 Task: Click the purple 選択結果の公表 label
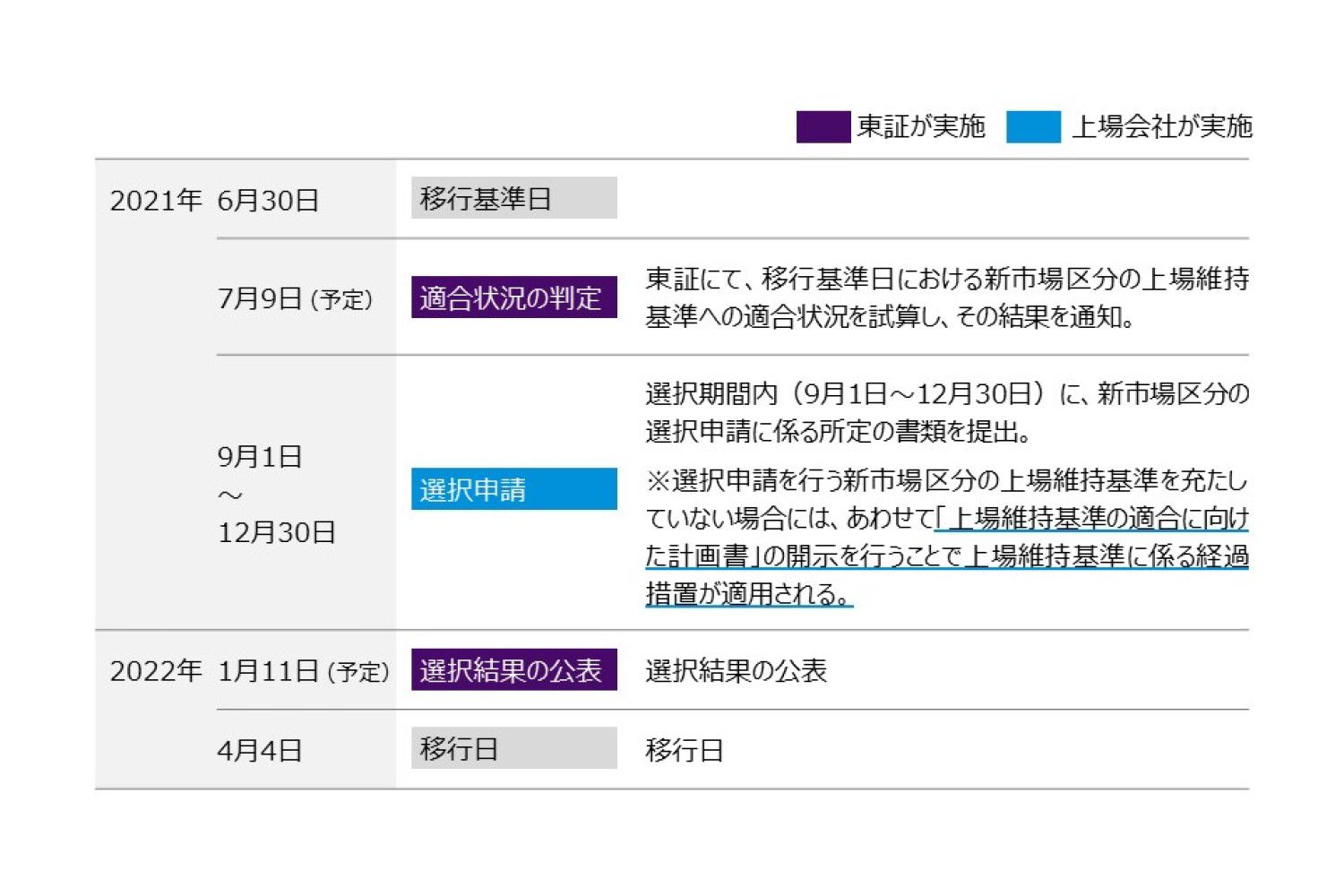point(513,670)
